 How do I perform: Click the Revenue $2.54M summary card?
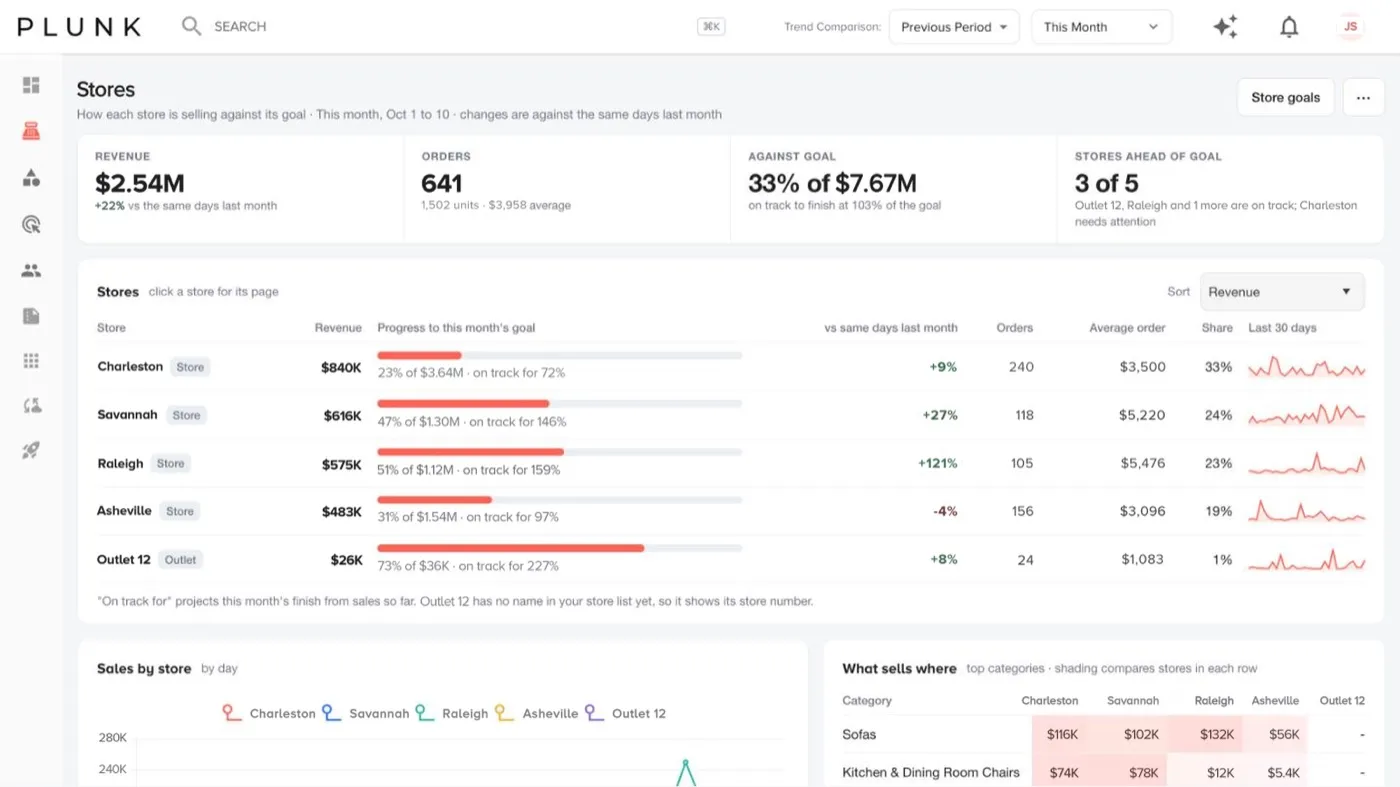tap(241, 188)
